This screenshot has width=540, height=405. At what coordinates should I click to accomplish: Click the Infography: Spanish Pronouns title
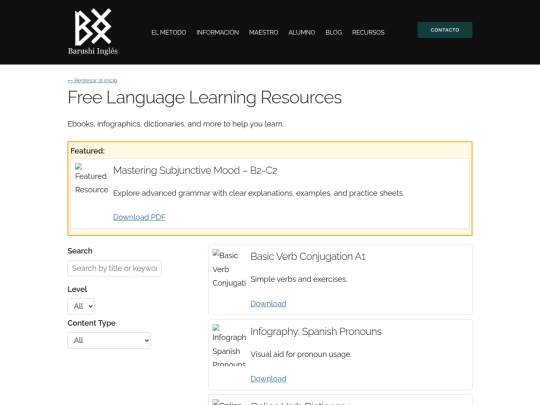pyautogui.click(x=316, y=331)
